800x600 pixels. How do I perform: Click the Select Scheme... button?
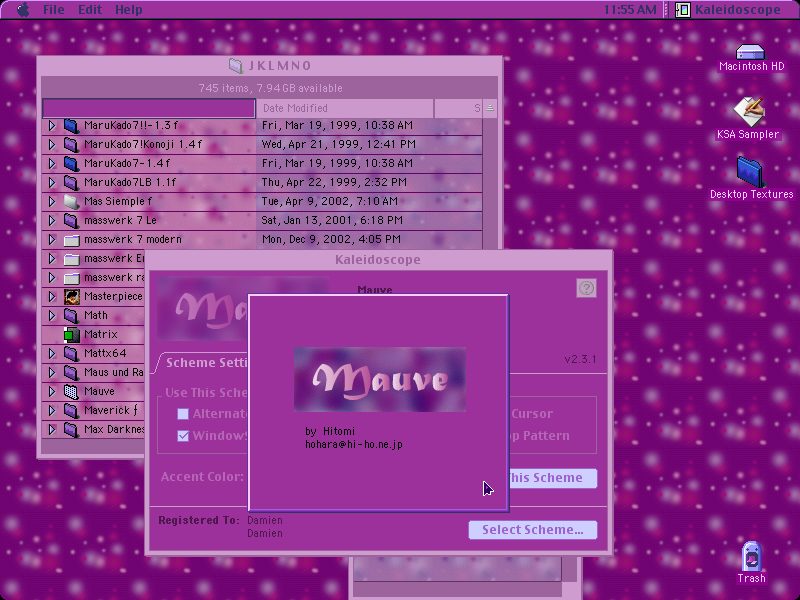pyautogui.click(x=533, y=530)
